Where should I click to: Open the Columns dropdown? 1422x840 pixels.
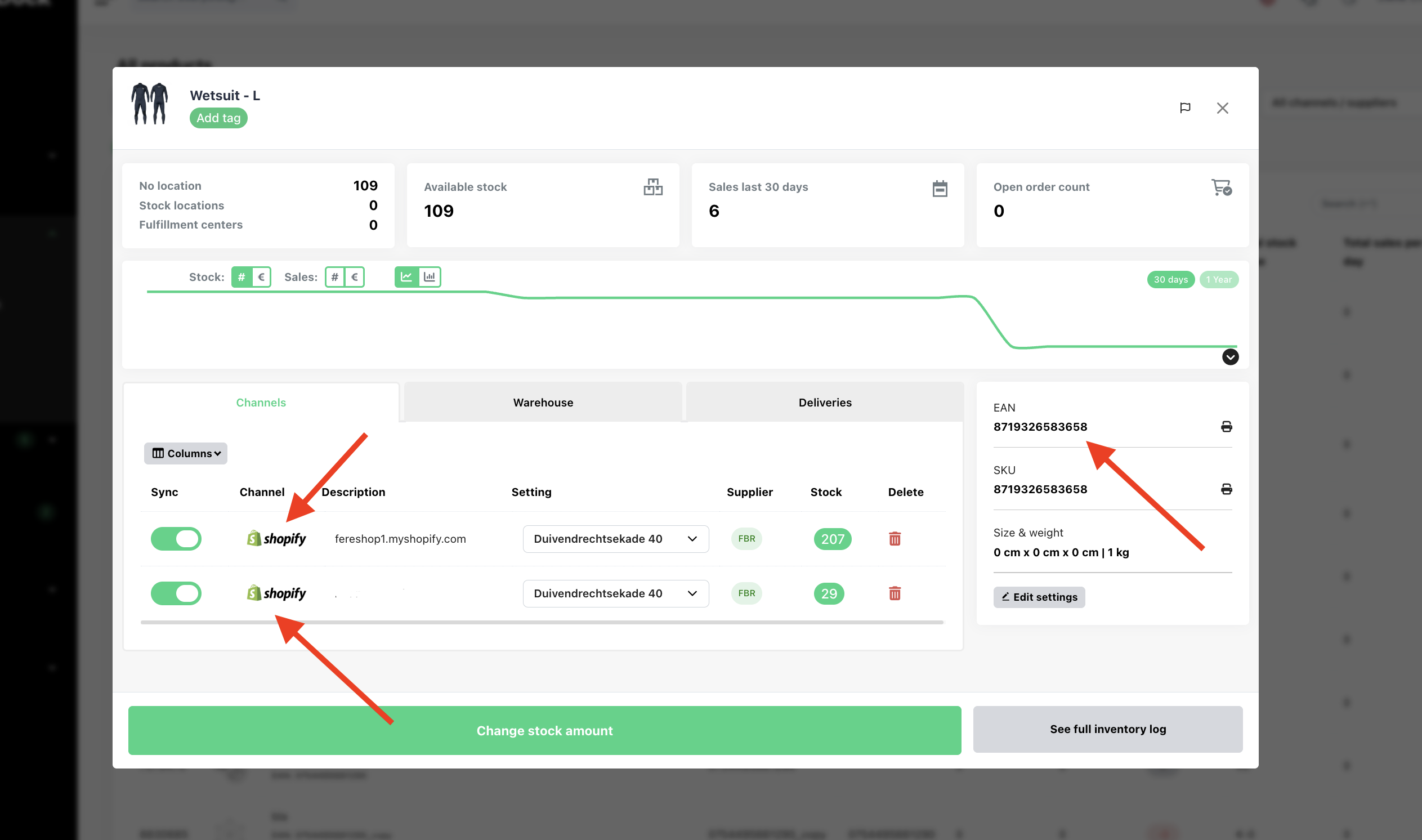click(186, 453)
